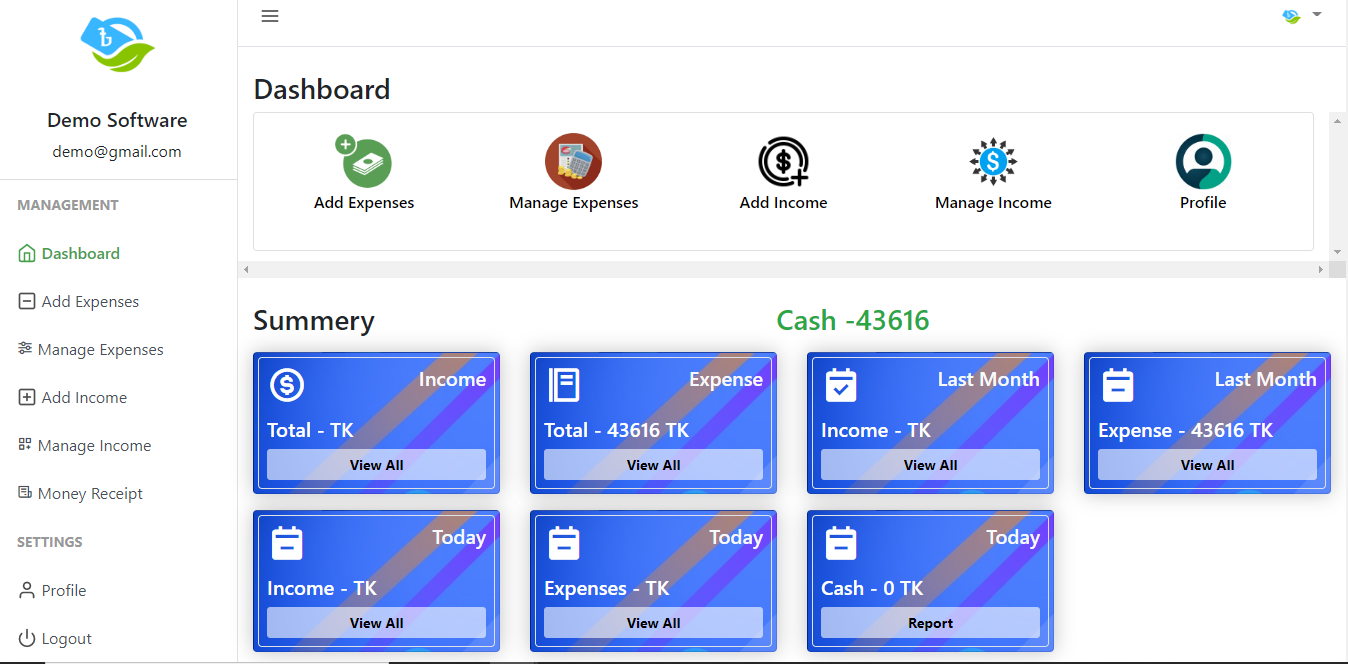Open Manage Expenses via its calculator icon
Screen dimensions: 1348x664
pyautogui.click(x=573, y=161)
